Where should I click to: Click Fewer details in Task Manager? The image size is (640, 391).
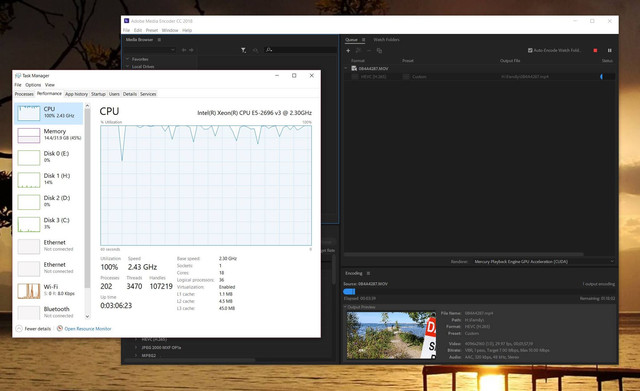[x=33, y=329]
